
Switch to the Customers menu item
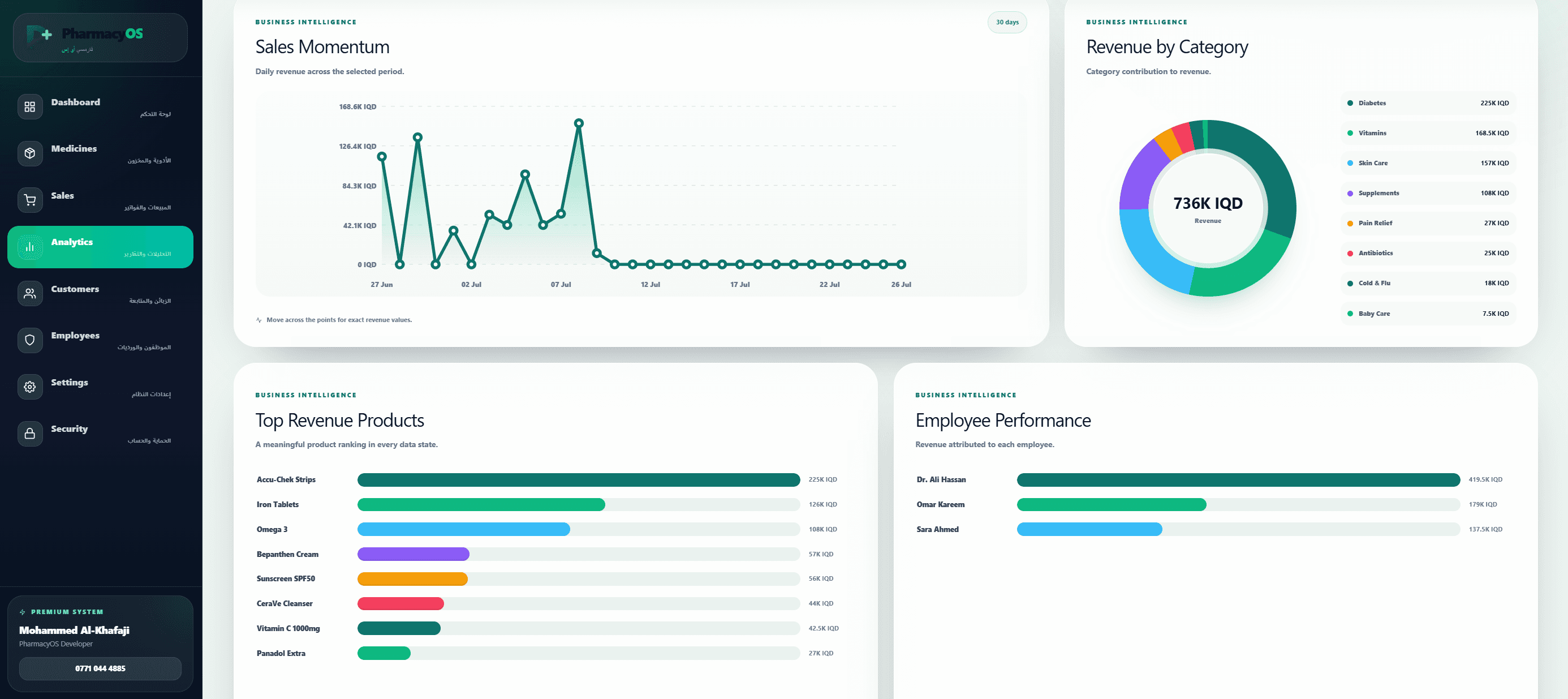(x=101, y=294)
